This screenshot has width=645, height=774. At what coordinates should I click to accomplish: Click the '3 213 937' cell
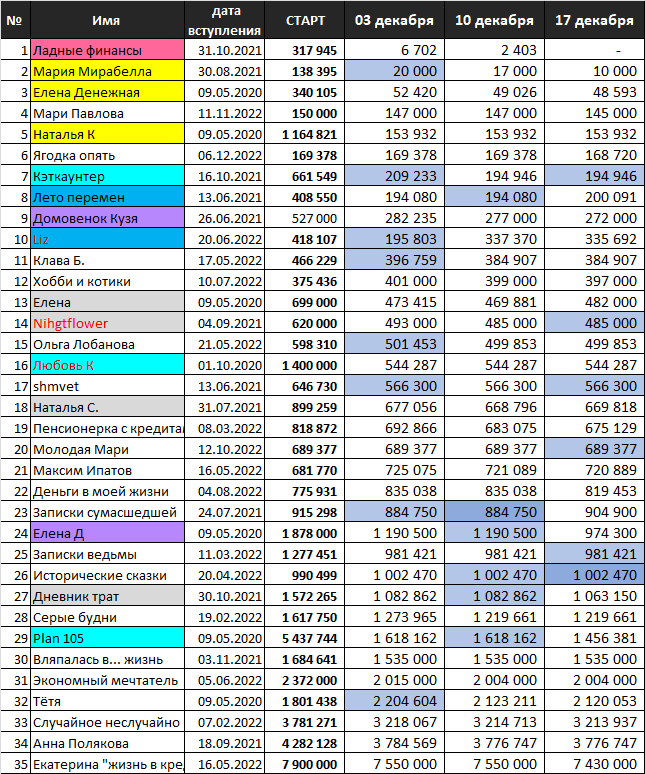(594, 722)
